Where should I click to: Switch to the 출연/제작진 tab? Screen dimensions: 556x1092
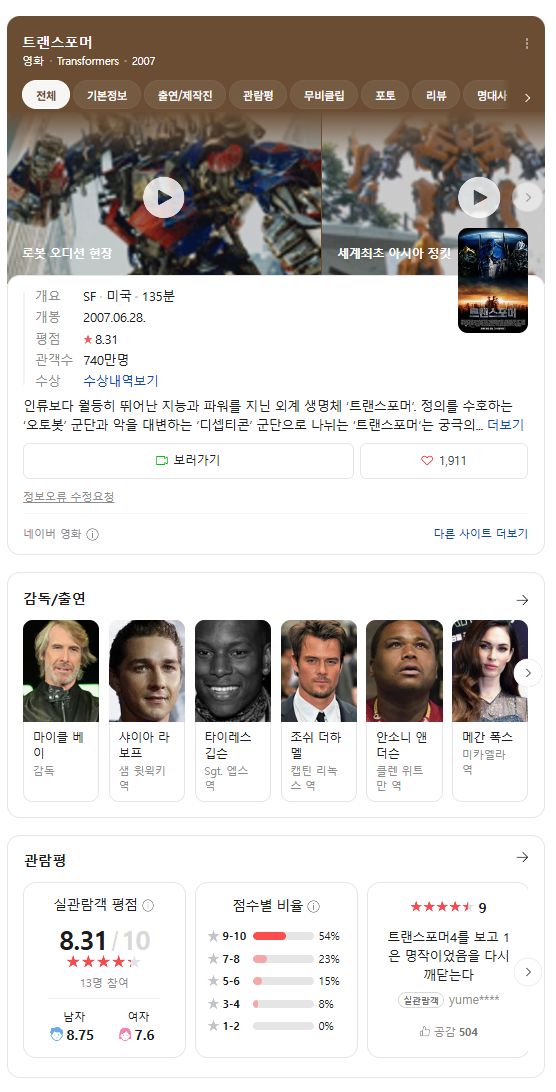tap(185, 95)
